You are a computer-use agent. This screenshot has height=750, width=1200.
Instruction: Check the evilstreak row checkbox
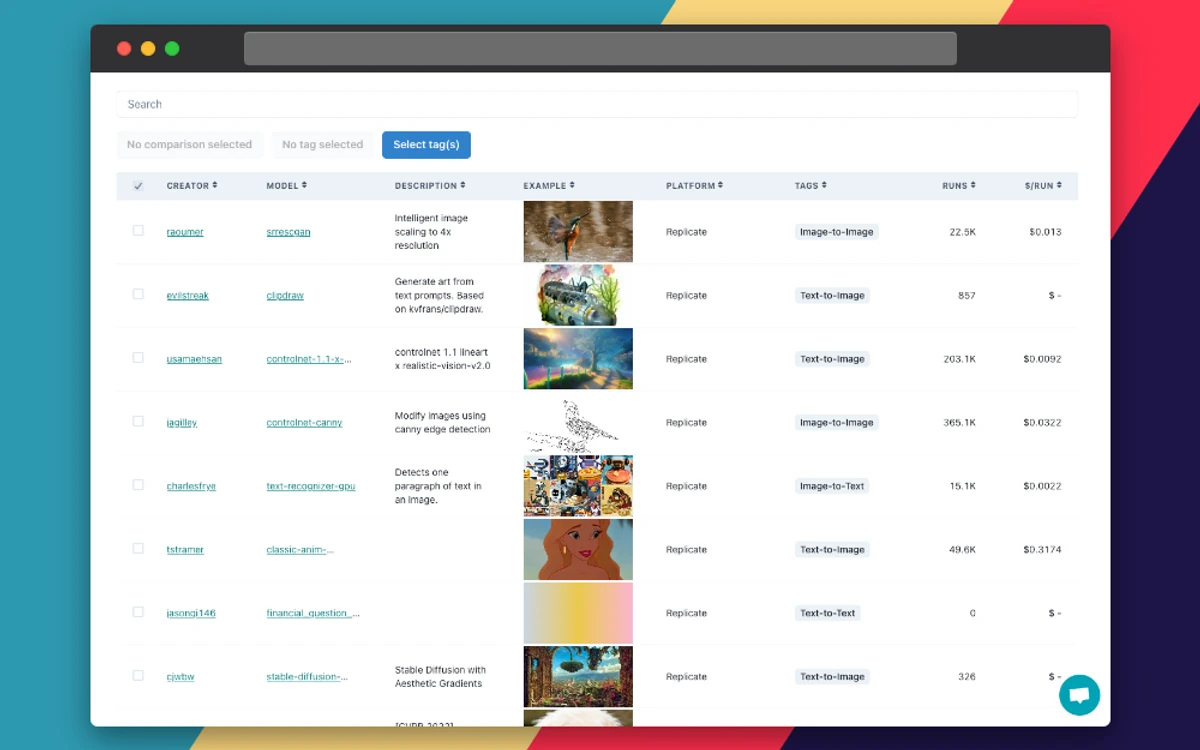pos(138,294)
